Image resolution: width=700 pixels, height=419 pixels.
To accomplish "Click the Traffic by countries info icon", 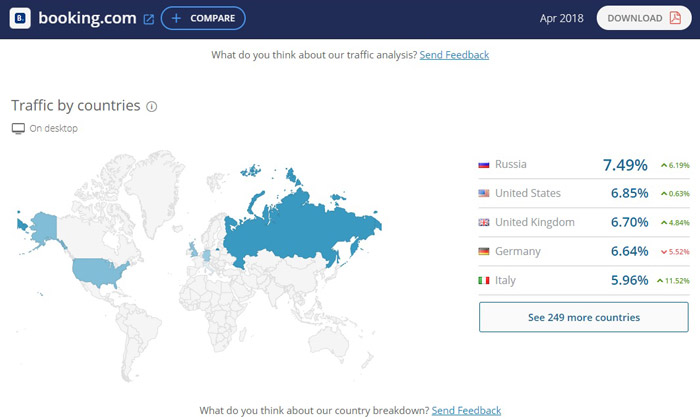I will (152, 107).
